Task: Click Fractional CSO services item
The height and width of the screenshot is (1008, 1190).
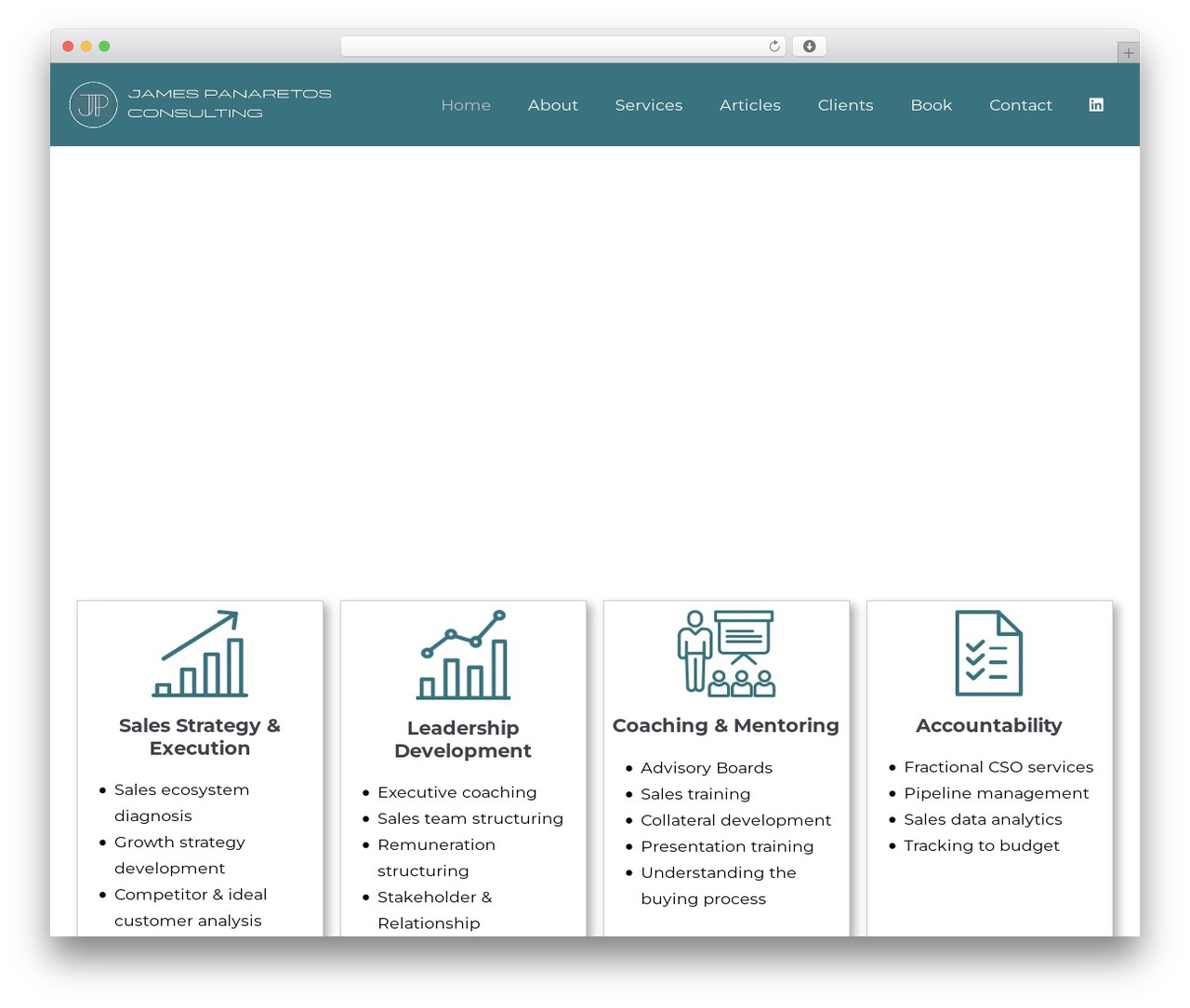Action: pyautogui.click(x=998, y=767)
